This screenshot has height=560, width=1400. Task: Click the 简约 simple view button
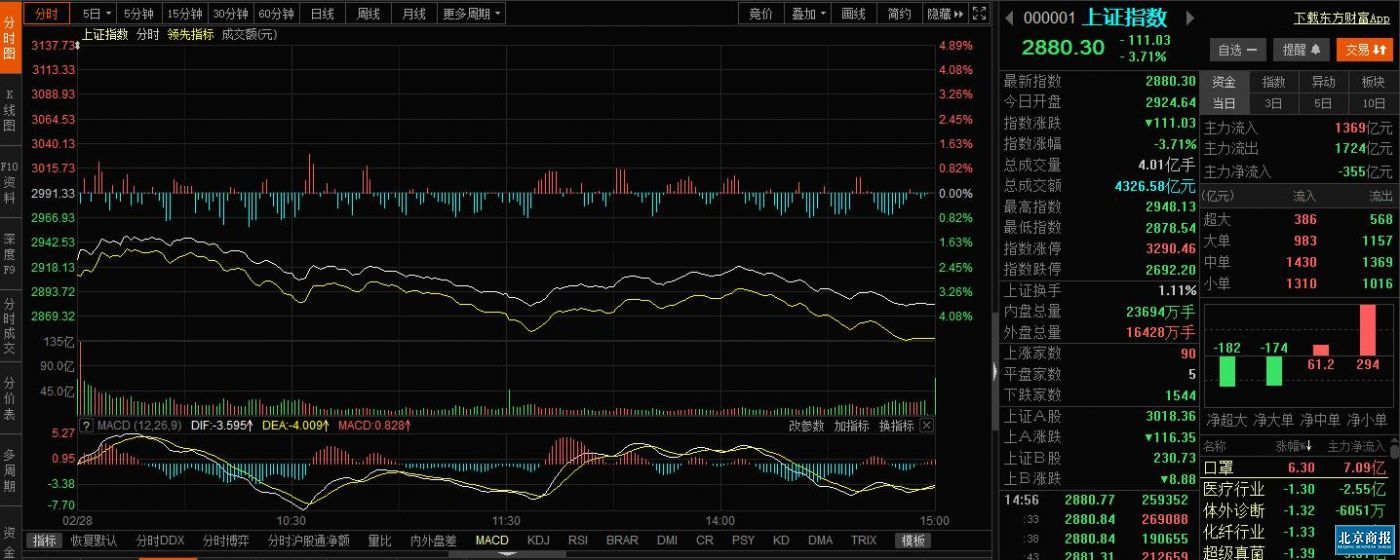899,14
